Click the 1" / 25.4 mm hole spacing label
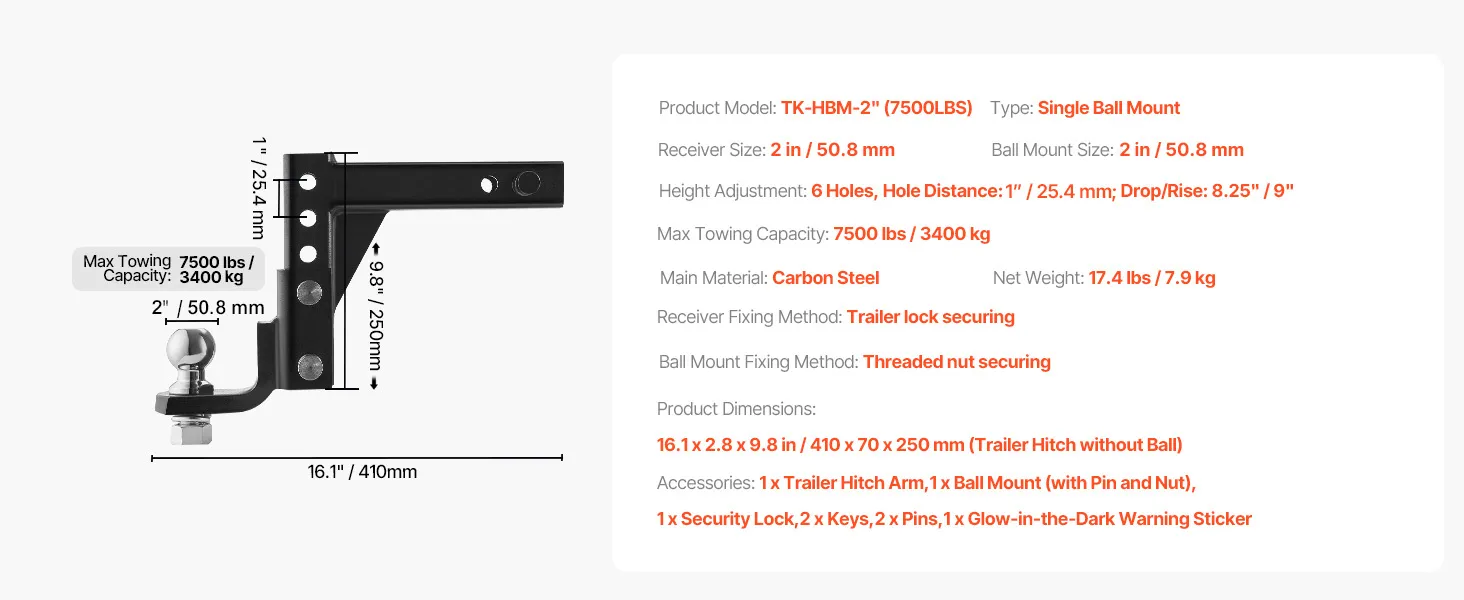The width and height of the screenshot is (1464, 600). coord(258,187)
